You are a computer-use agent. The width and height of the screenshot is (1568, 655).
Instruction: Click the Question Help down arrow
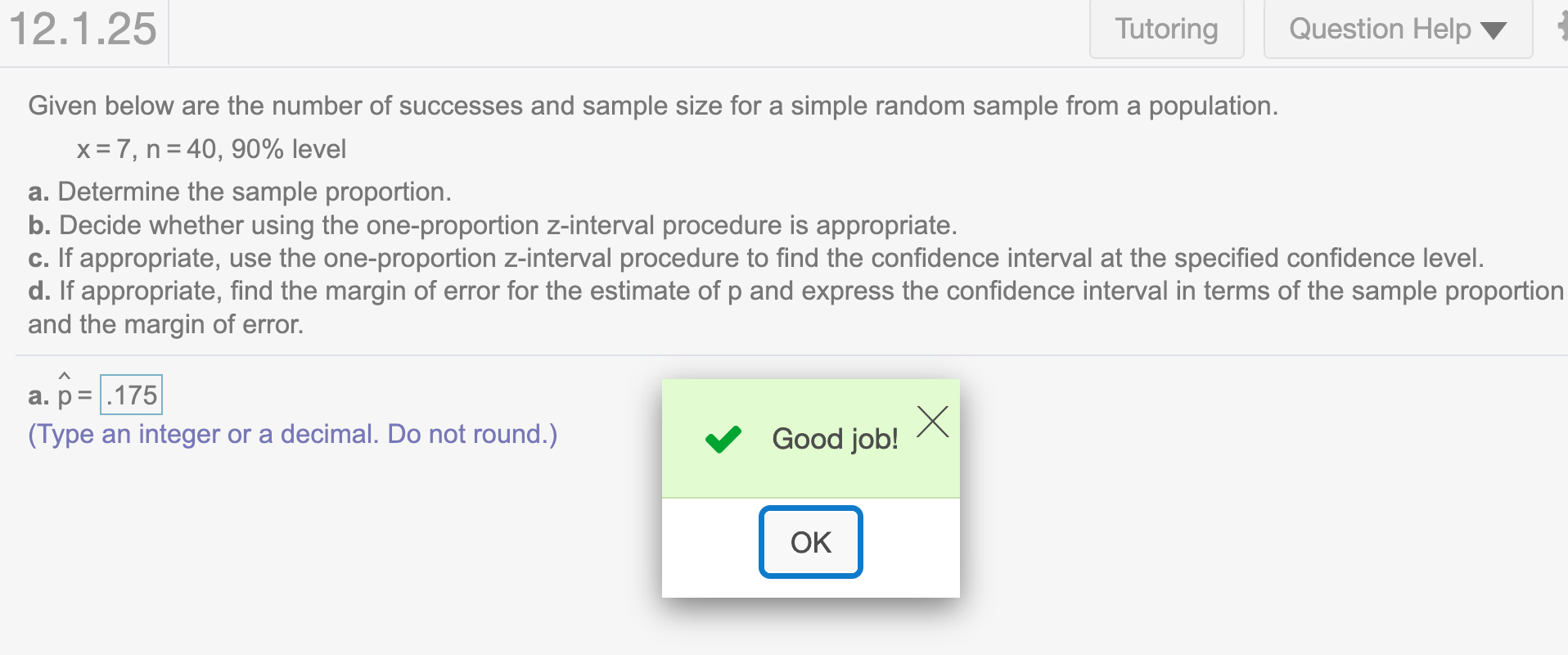coord(1494,31)
